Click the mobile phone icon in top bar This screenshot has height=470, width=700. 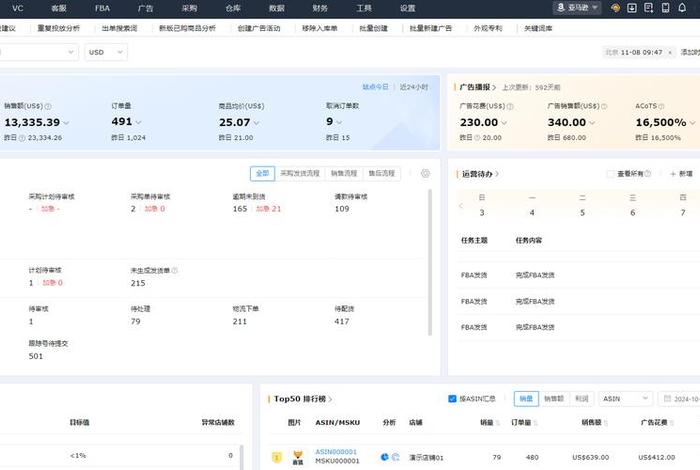(665, 8)
